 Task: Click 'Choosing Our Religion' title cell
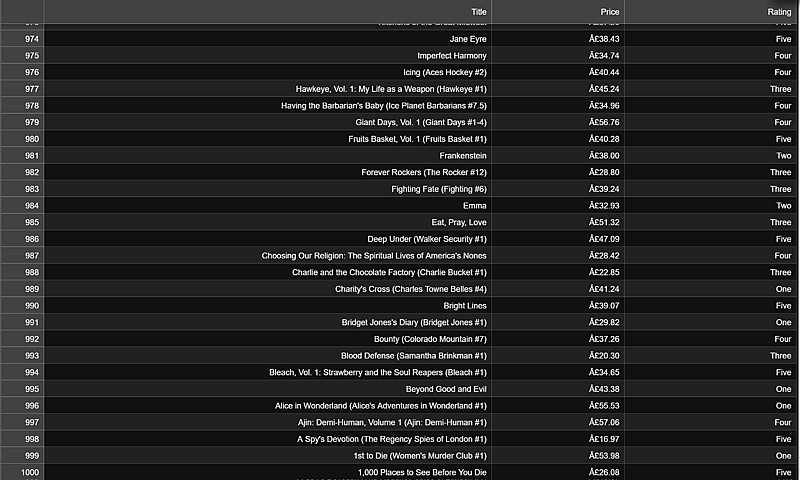[x=267, y=256]
